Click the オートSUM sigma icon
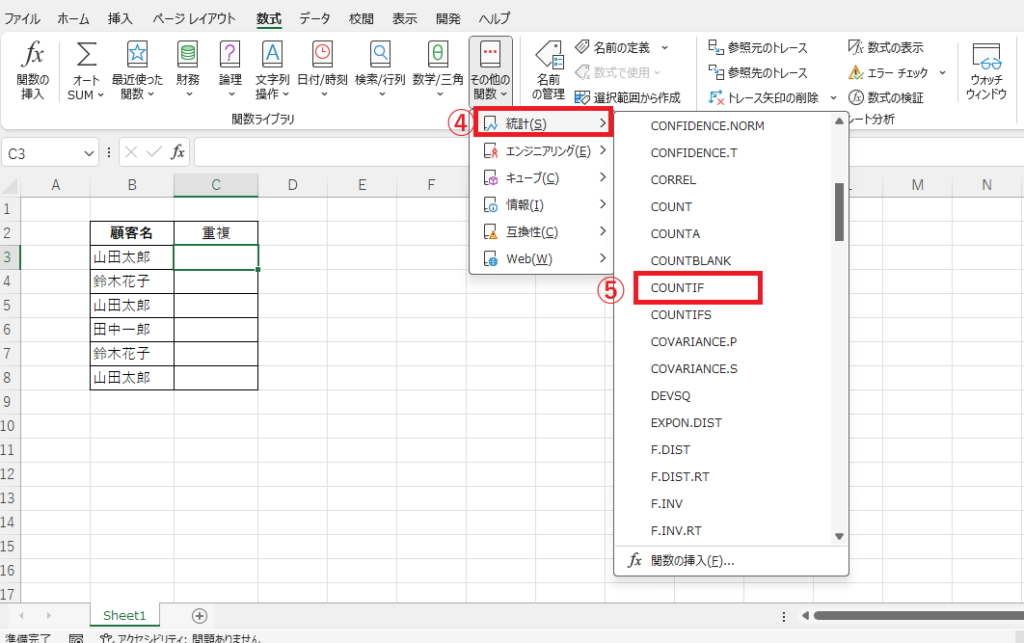Screen dimensions: 1024x643 (86, 55)
